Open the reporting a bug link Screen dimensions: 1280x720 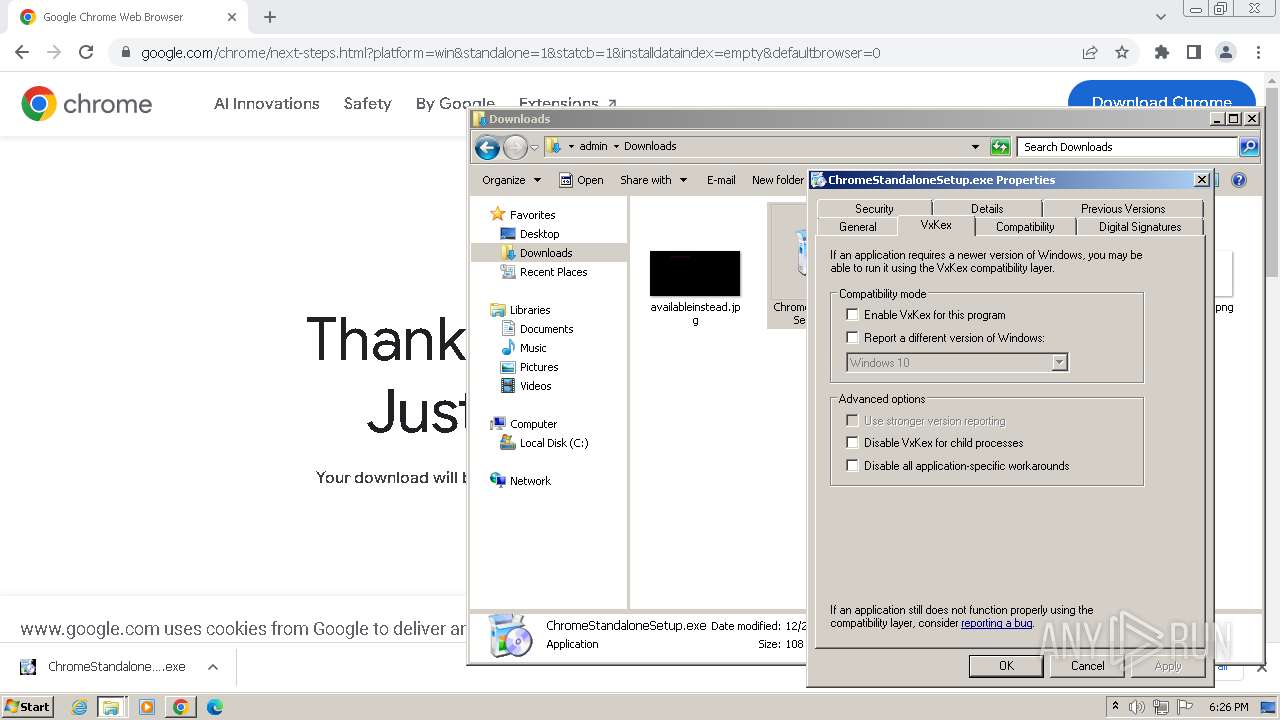(x=996, y=623)
